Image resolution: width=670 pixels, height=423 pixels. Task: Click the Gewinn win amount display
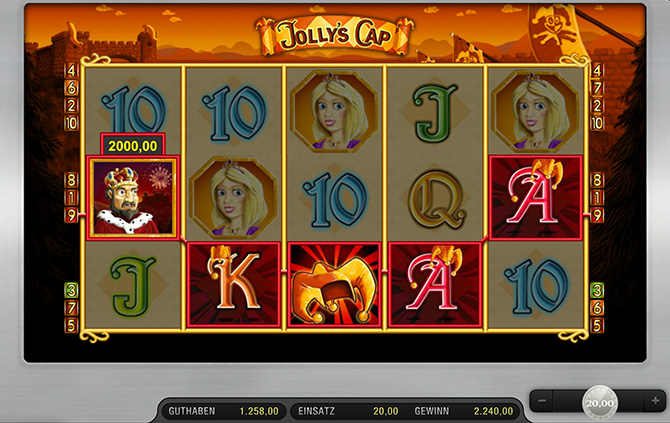coord(464,411)
